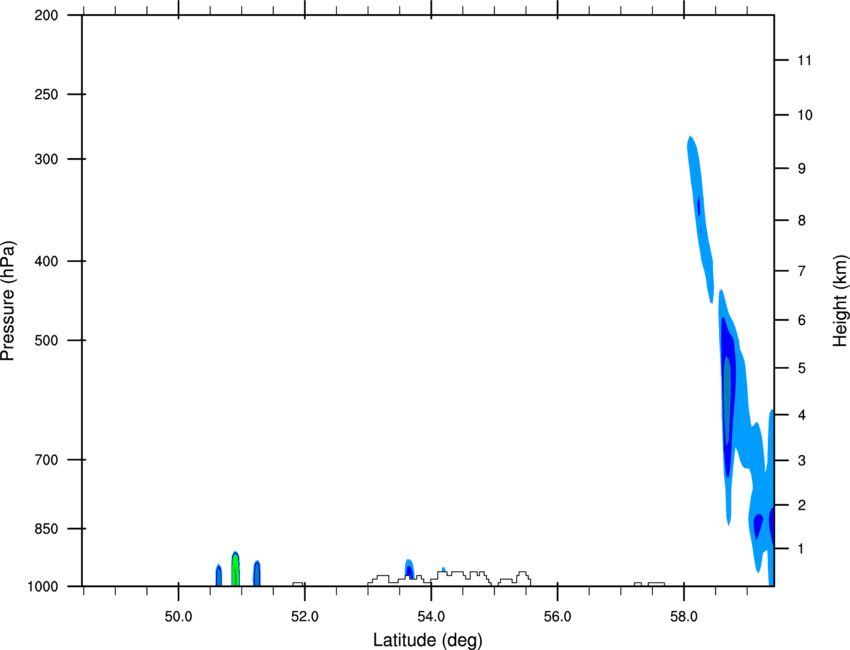This screenshot has width=850, height=650.
Task: Select the "700" pressure tick label
Action: pyautogui.click(x=46, y=460)
